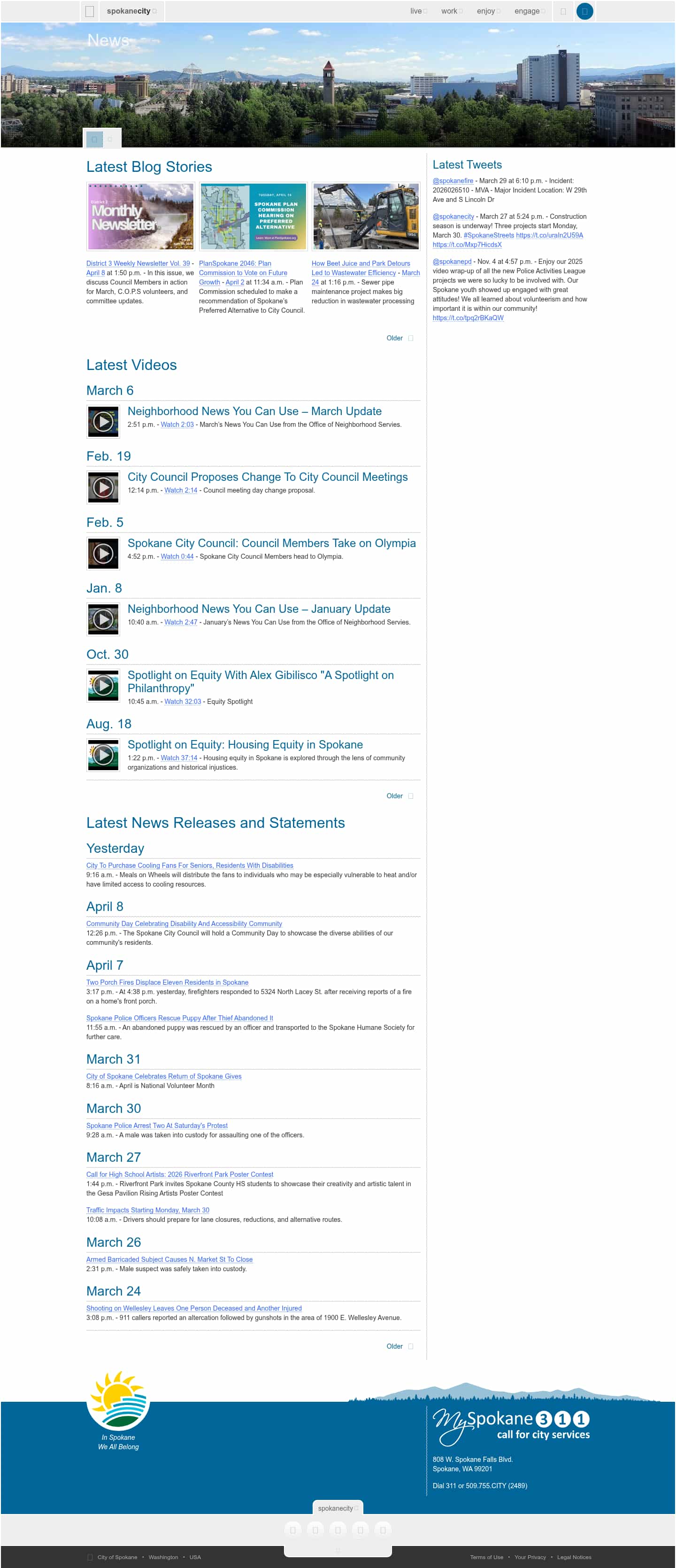Click the MySpokane 311 logo

click(x=511, y=1426)
